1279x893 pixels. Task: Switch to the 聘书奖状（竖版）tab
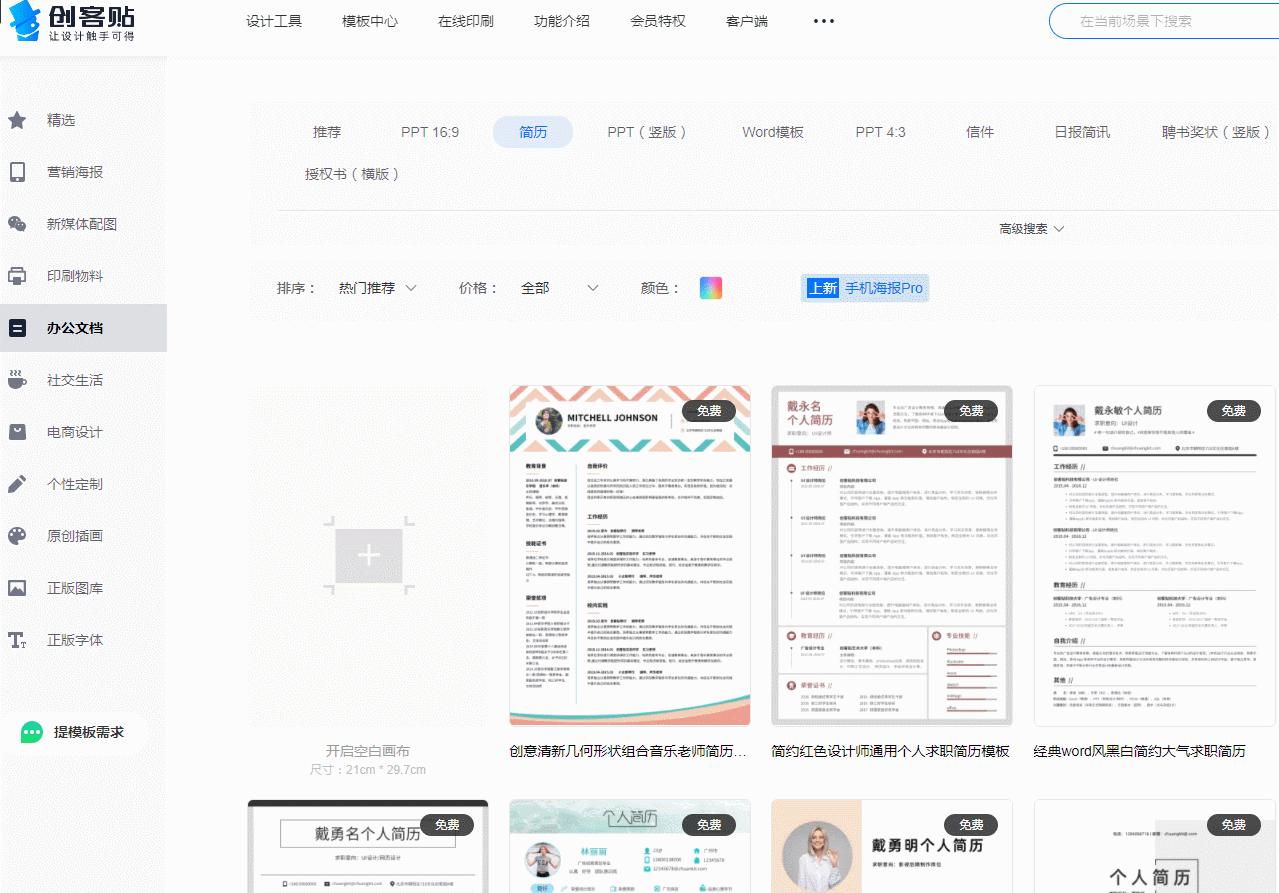1216,132
